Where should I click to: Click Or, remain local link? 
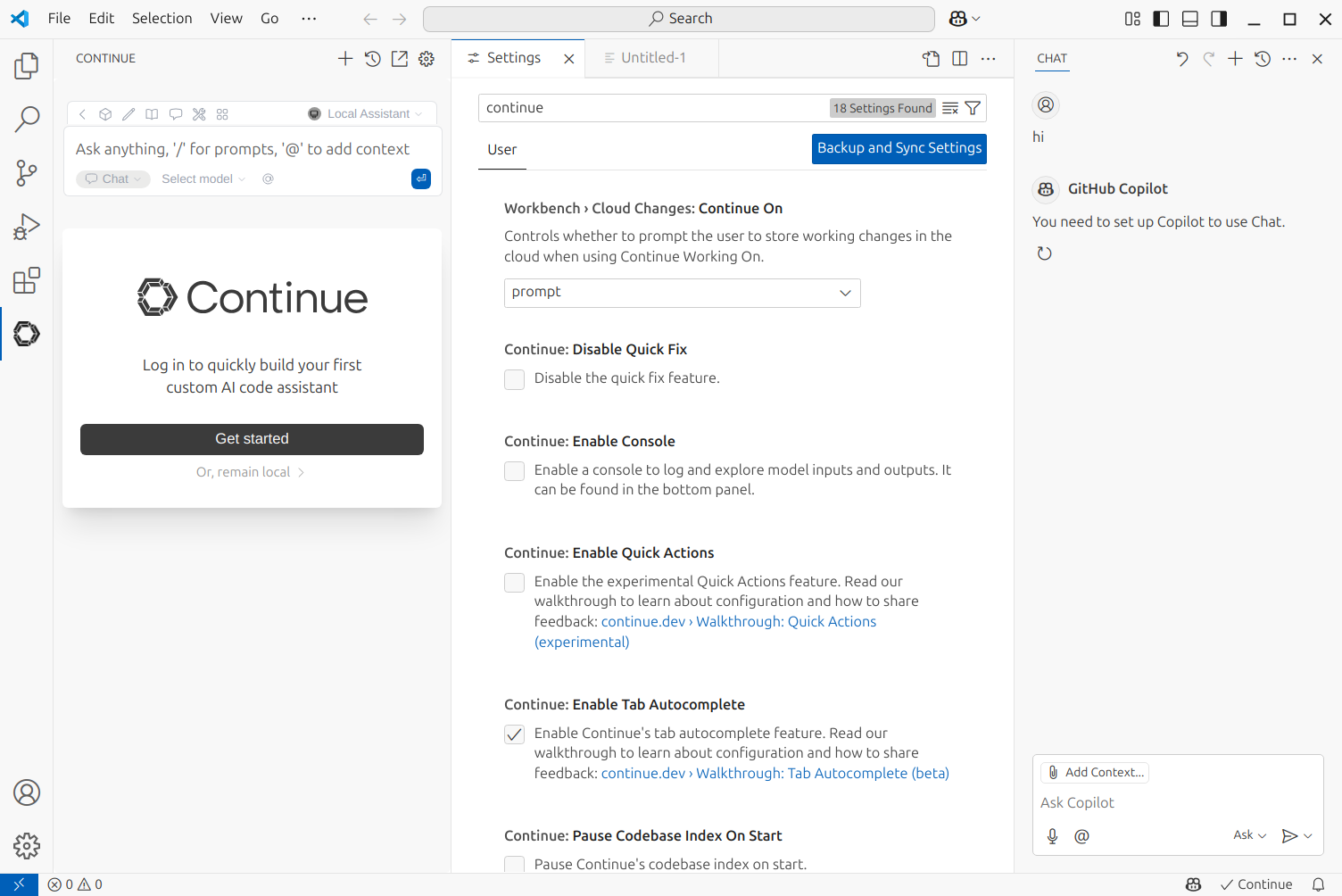point(251,472)
